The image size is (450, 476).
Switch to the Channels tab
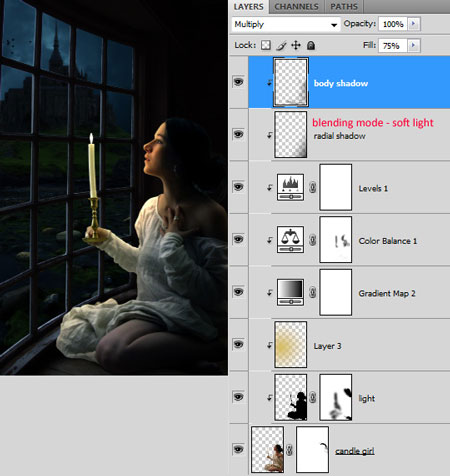pyautogui.click(x=296, y=7)
